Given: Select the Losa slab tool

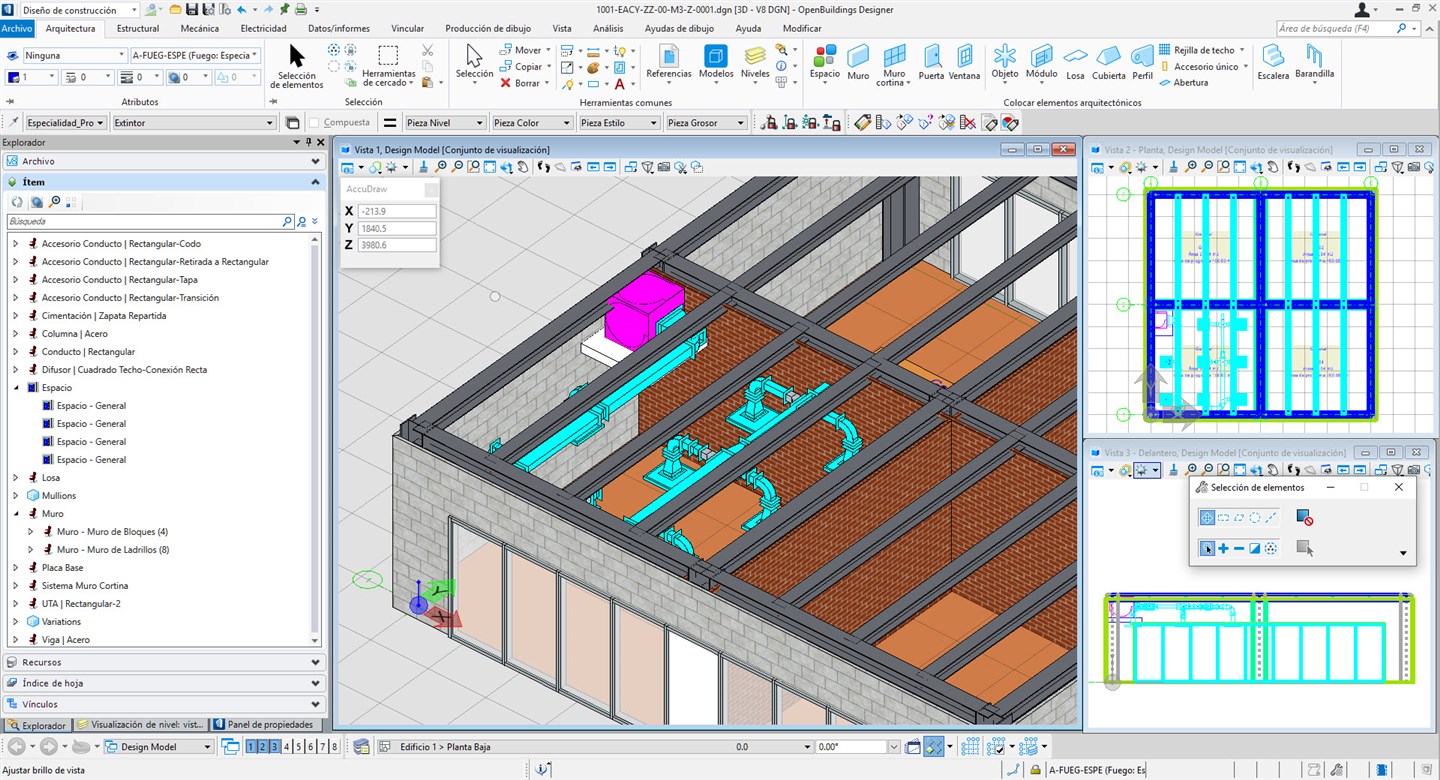Looking at the screenshot, I should 1075,62.
